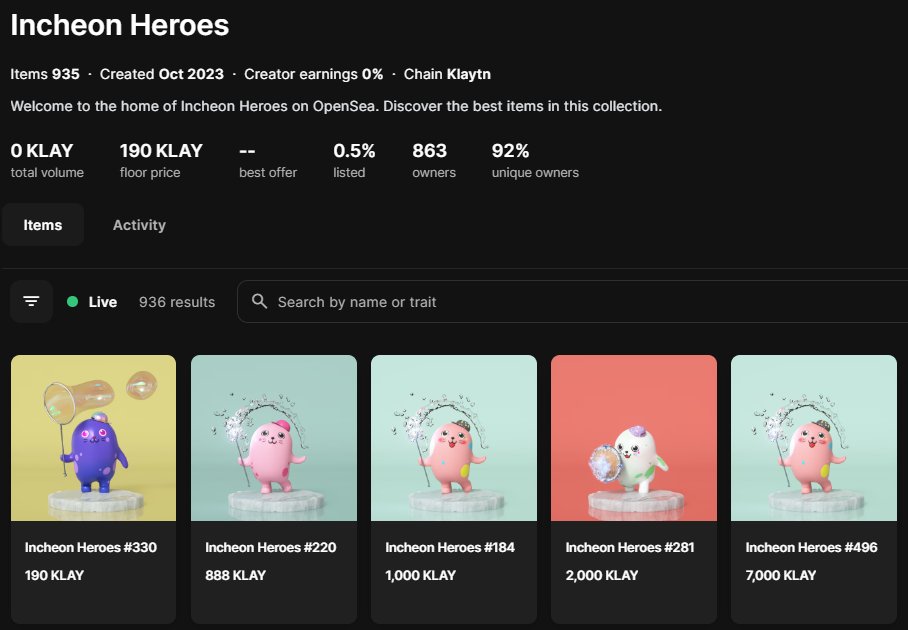Open the Incheon Heroes #330 thumbnail image

(x=93, y=438)
